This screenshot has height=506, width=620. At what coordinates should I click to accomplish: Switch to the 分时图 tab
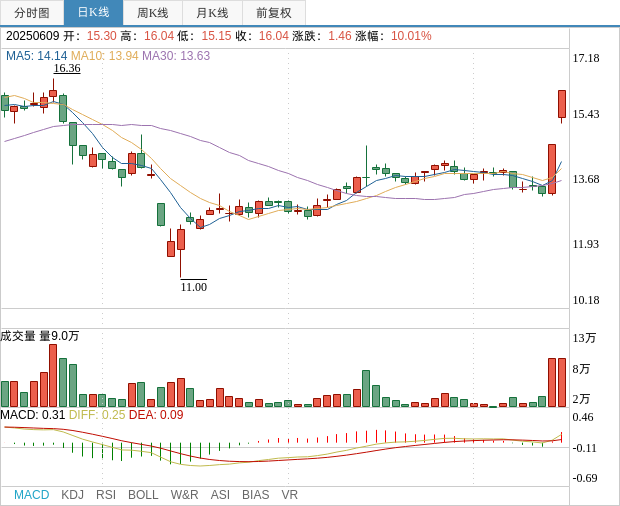[x=32, y=13]
